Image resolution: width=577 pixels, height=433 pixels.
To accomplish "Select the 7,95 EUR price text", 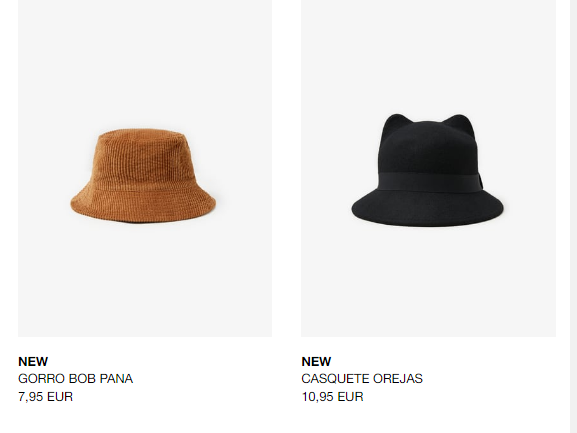I will (46, 397).
